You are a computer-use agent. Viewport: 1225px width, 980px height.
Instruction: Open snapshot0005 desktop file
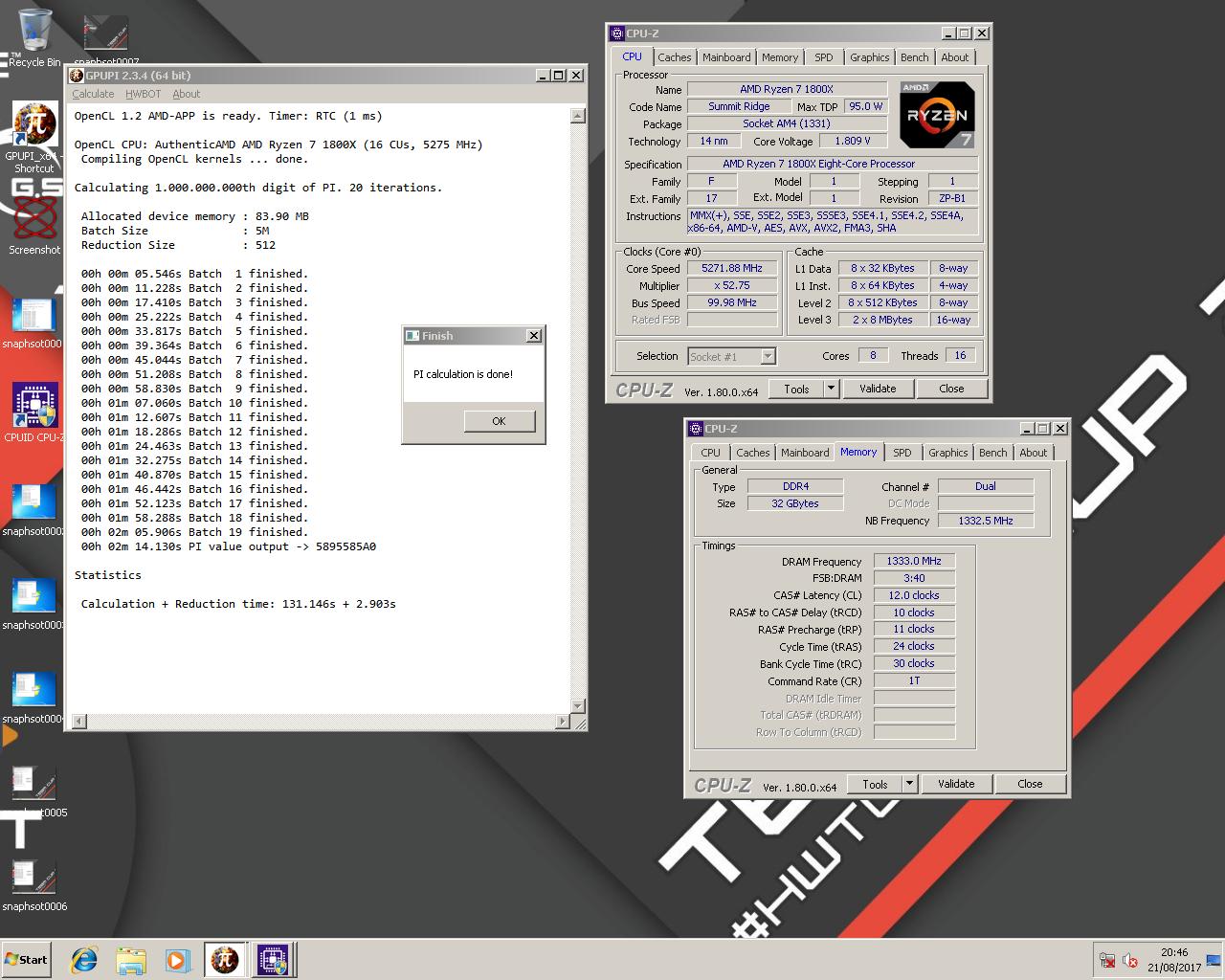(x=34, y=791)
